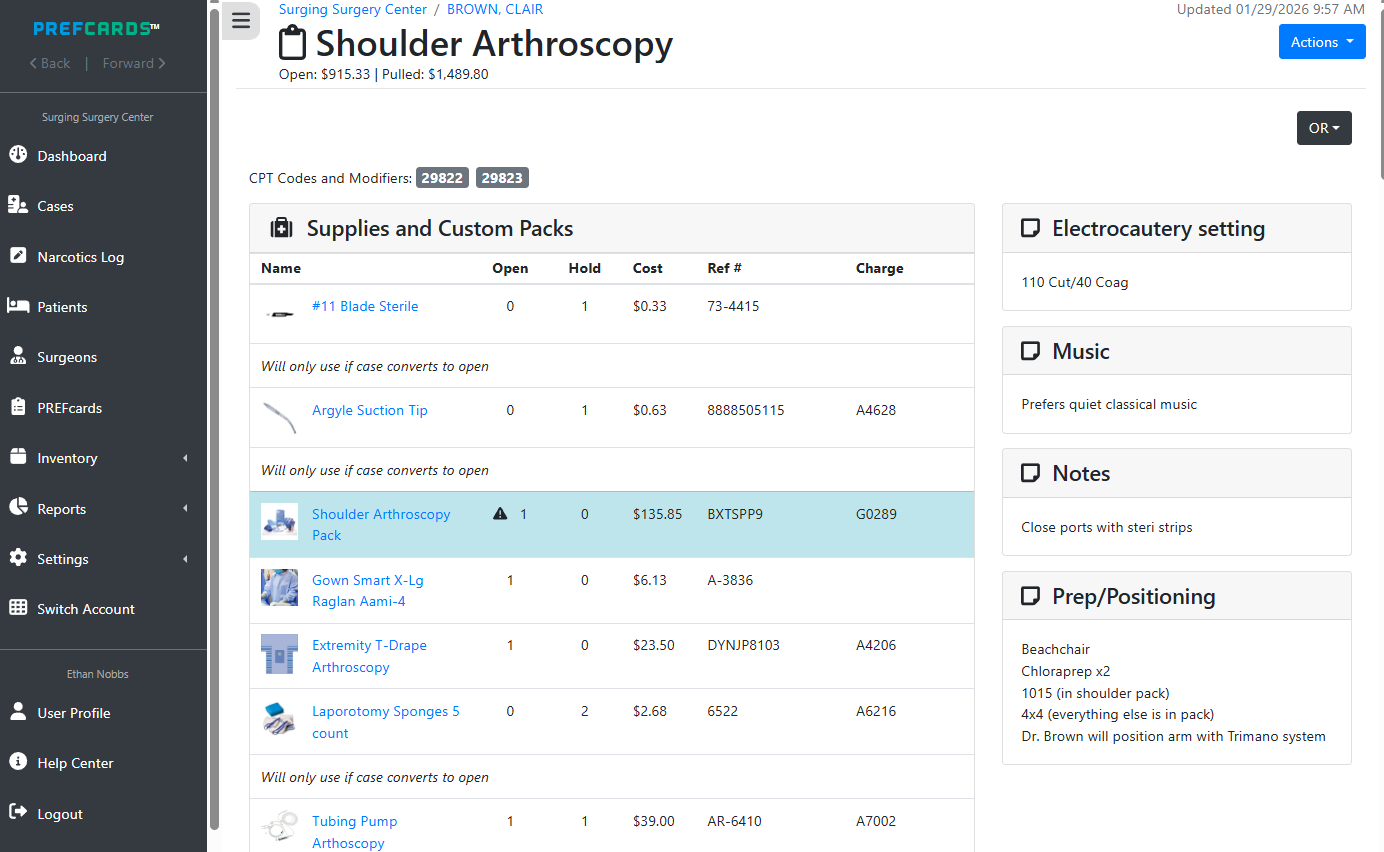Screen dimensions: 1384x852
Task: Open Tubing Pump Arthroscopy link
Action: pyautogui.click(x=354, y=832)
